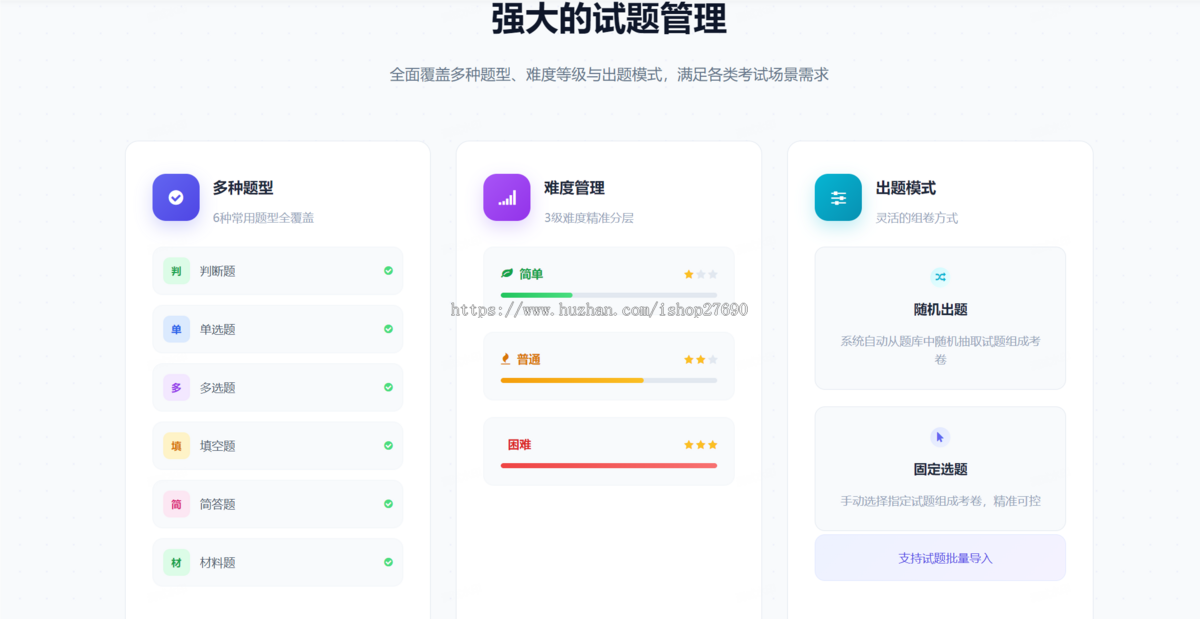Click green check icon in 判断题 row

click(x=388, y=271)
